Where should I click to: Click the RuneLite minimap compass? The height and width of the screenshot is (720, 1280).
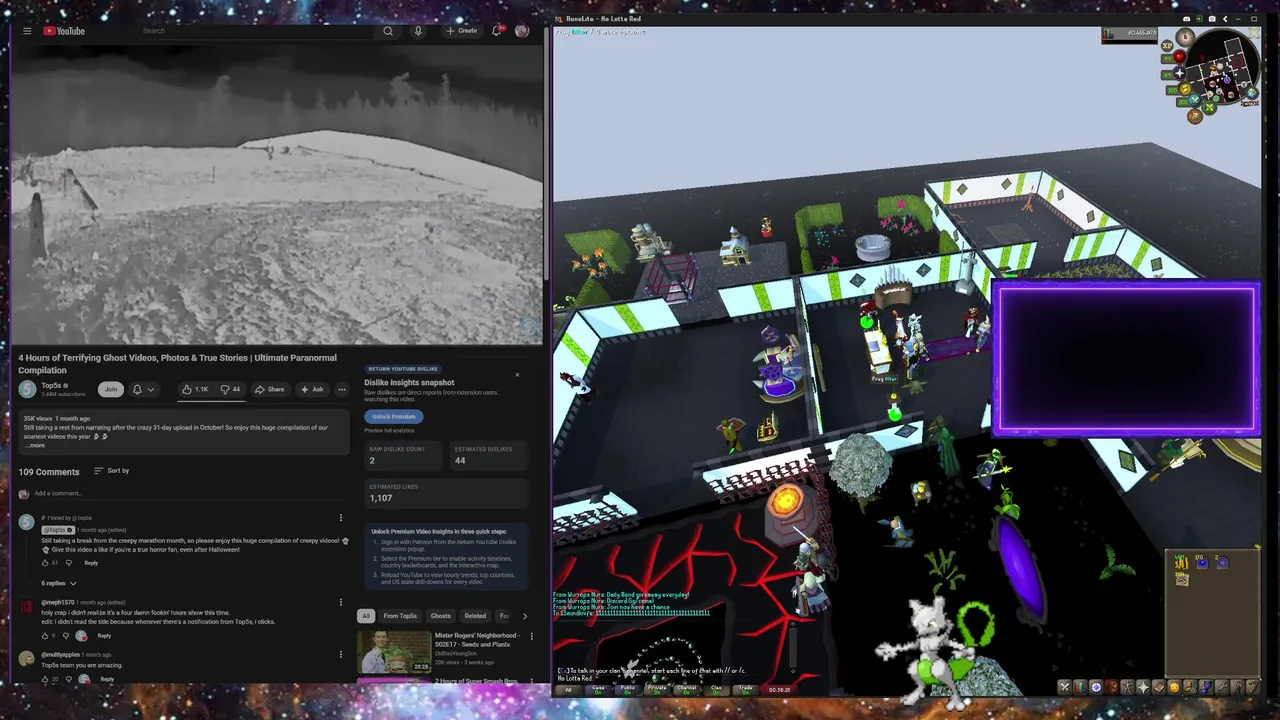click(1185, 37)
